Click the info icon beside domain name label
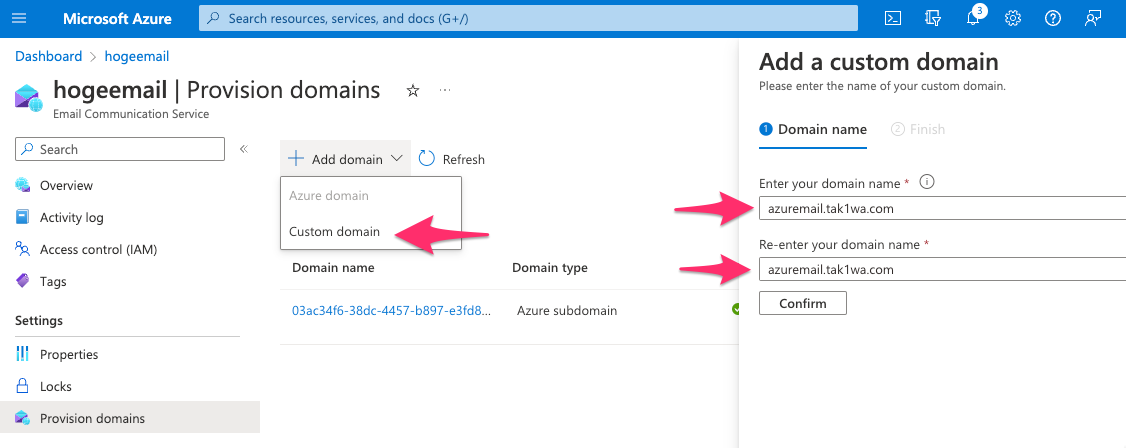The height and width of the screenshot is (448, 1126). click(x=926, y=182)
